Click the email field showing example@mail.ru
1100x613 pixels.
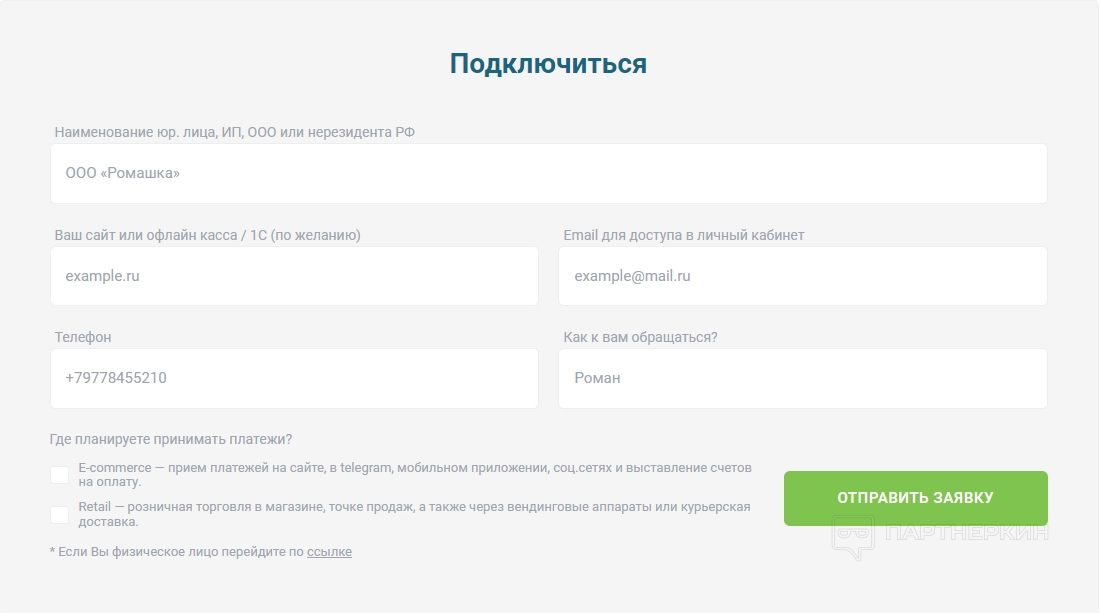click(802, 276)
